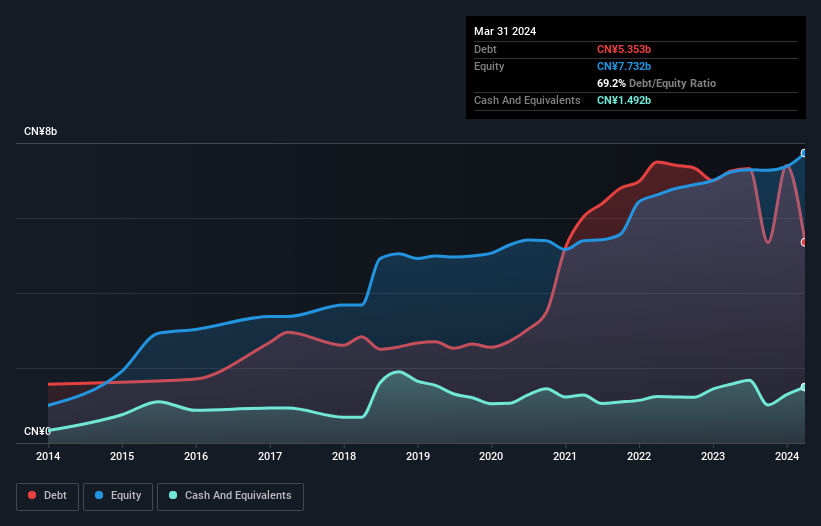The image size is (821, 526).
Task: Click the 2024 x-axis label
Action: tap(787, 456)
